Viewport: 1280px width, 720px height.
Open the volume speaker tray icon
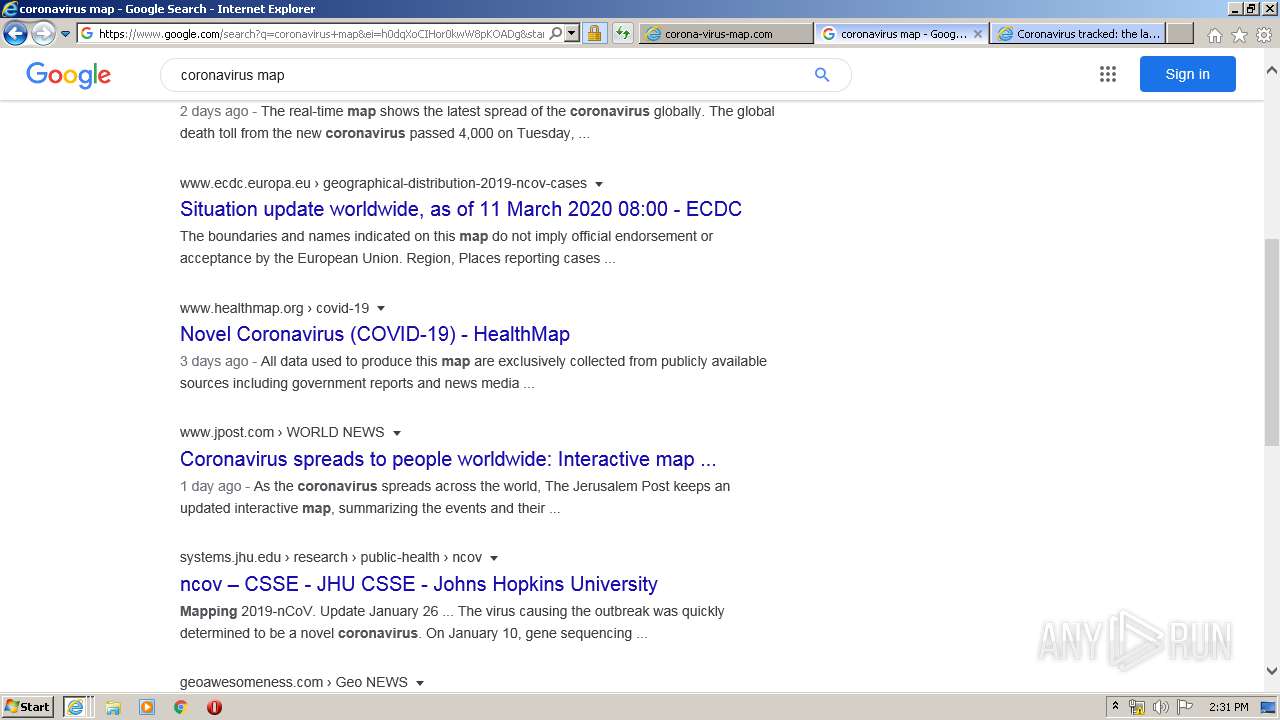[x=1161, y=707]
